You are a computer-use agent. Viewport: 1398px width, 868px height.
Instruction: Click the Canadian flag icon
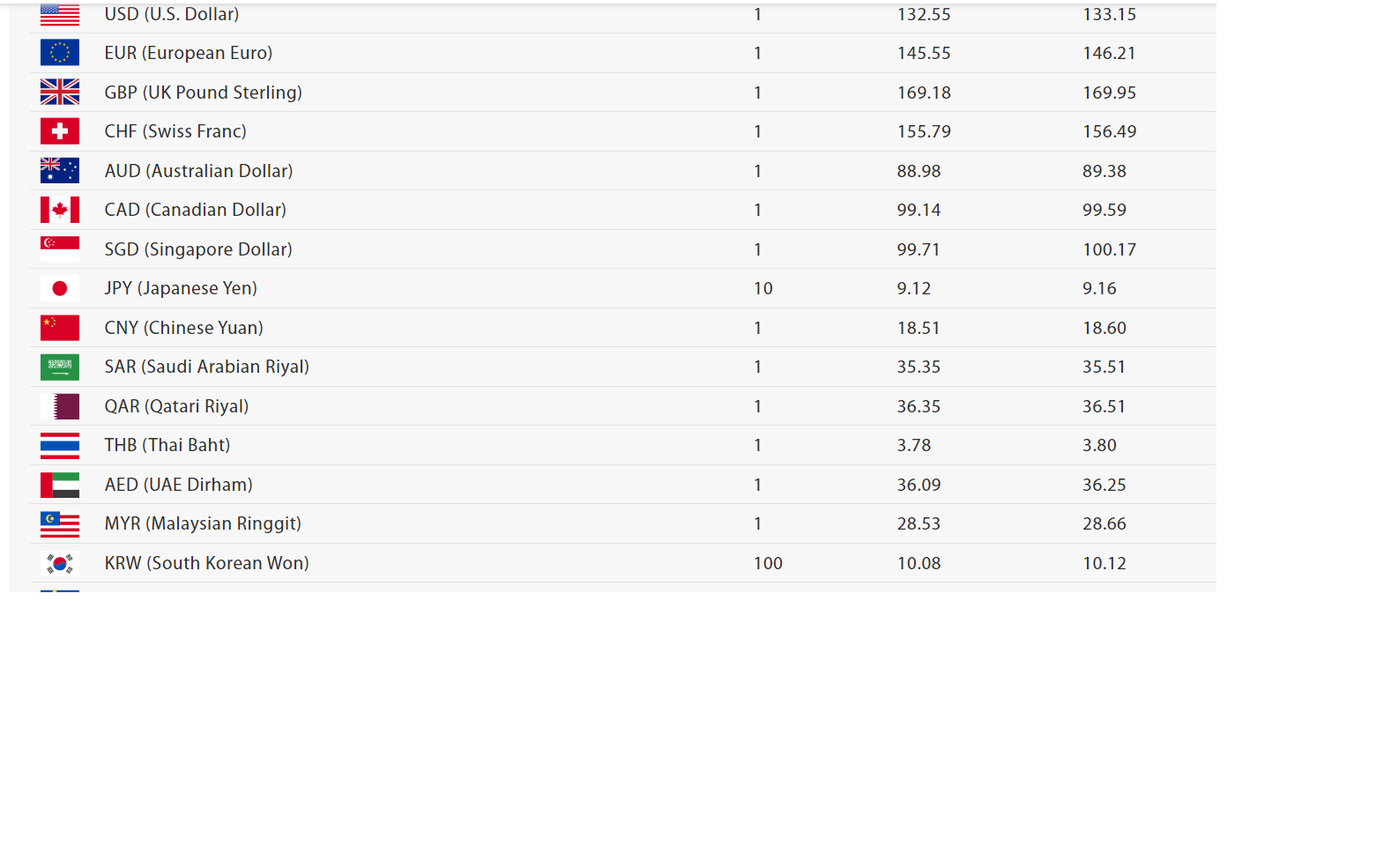(x=60, y=210)
